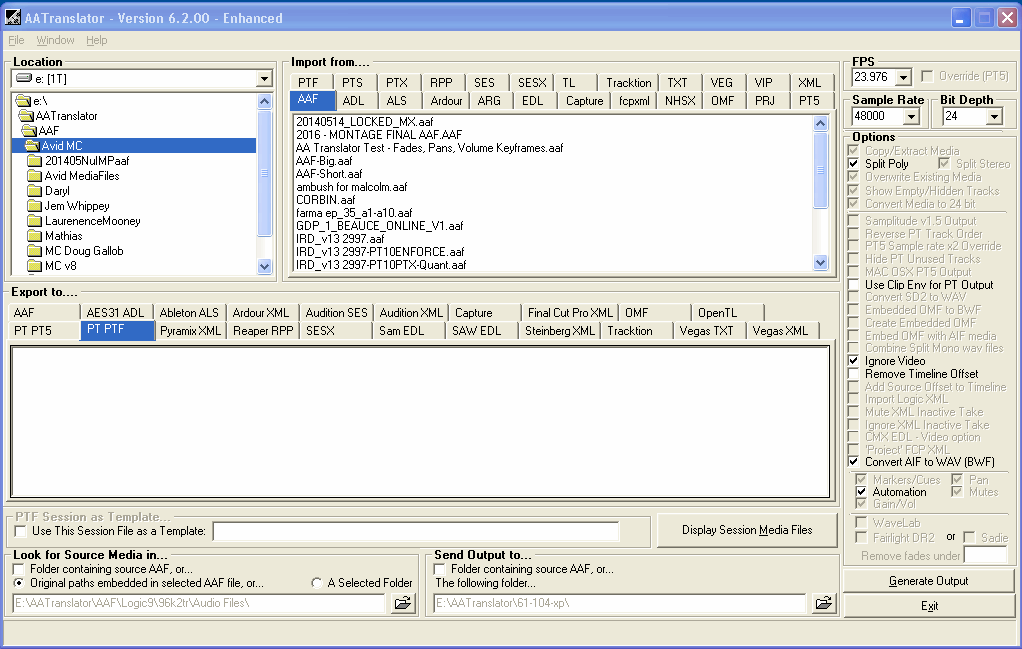Click the drive icon in Location dropdown
Screen dimensions: 1022x649
(24, 78)
